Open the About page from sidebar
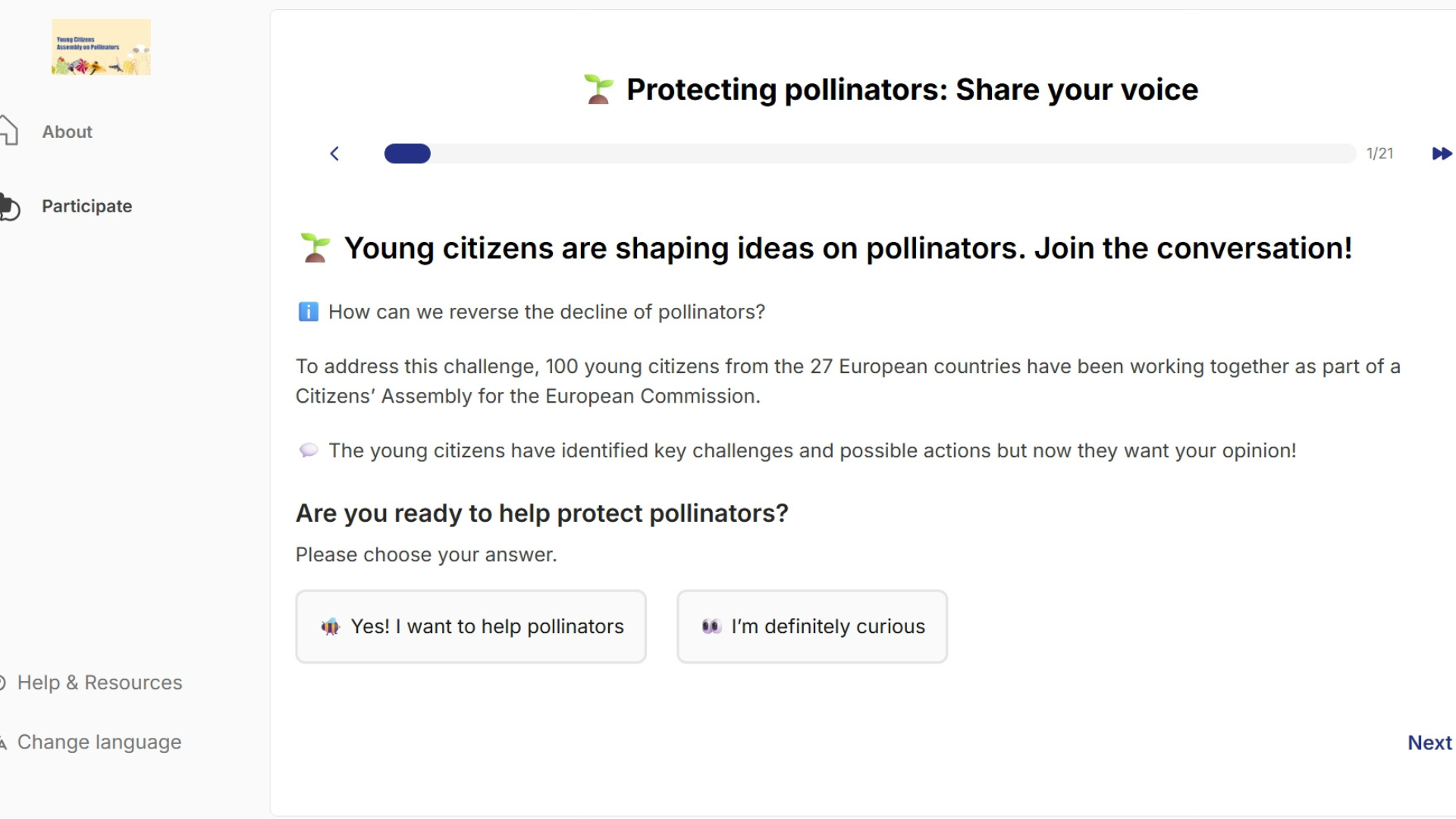 point(67,132)
